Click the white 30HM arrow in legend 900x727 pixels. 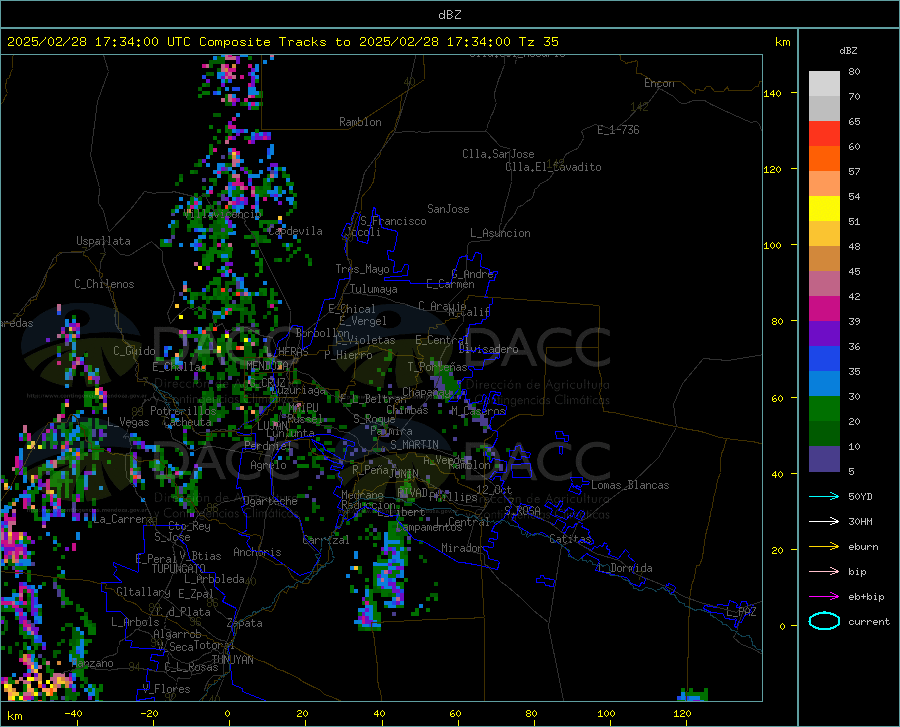[824, 522]
